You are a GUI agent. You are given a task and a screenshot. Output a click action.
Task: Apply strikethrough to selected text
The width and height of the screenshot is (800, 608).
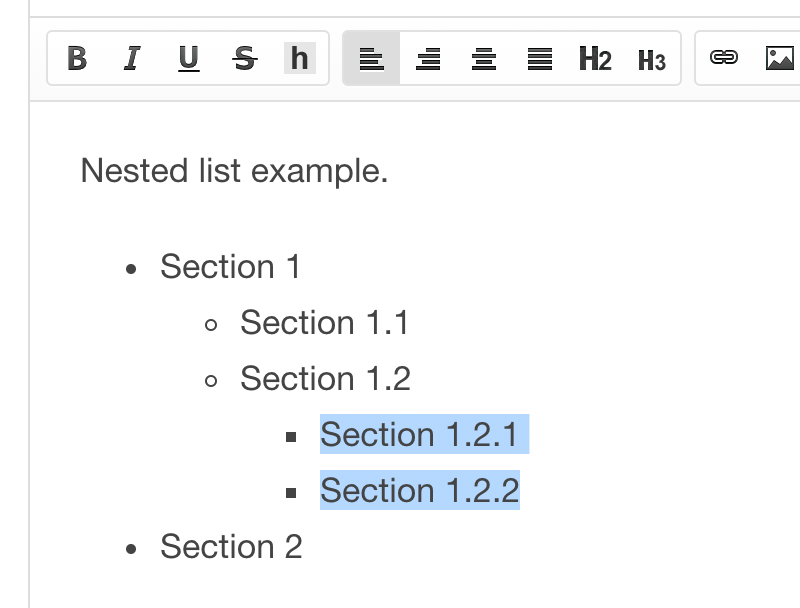[x=244, y=58]
